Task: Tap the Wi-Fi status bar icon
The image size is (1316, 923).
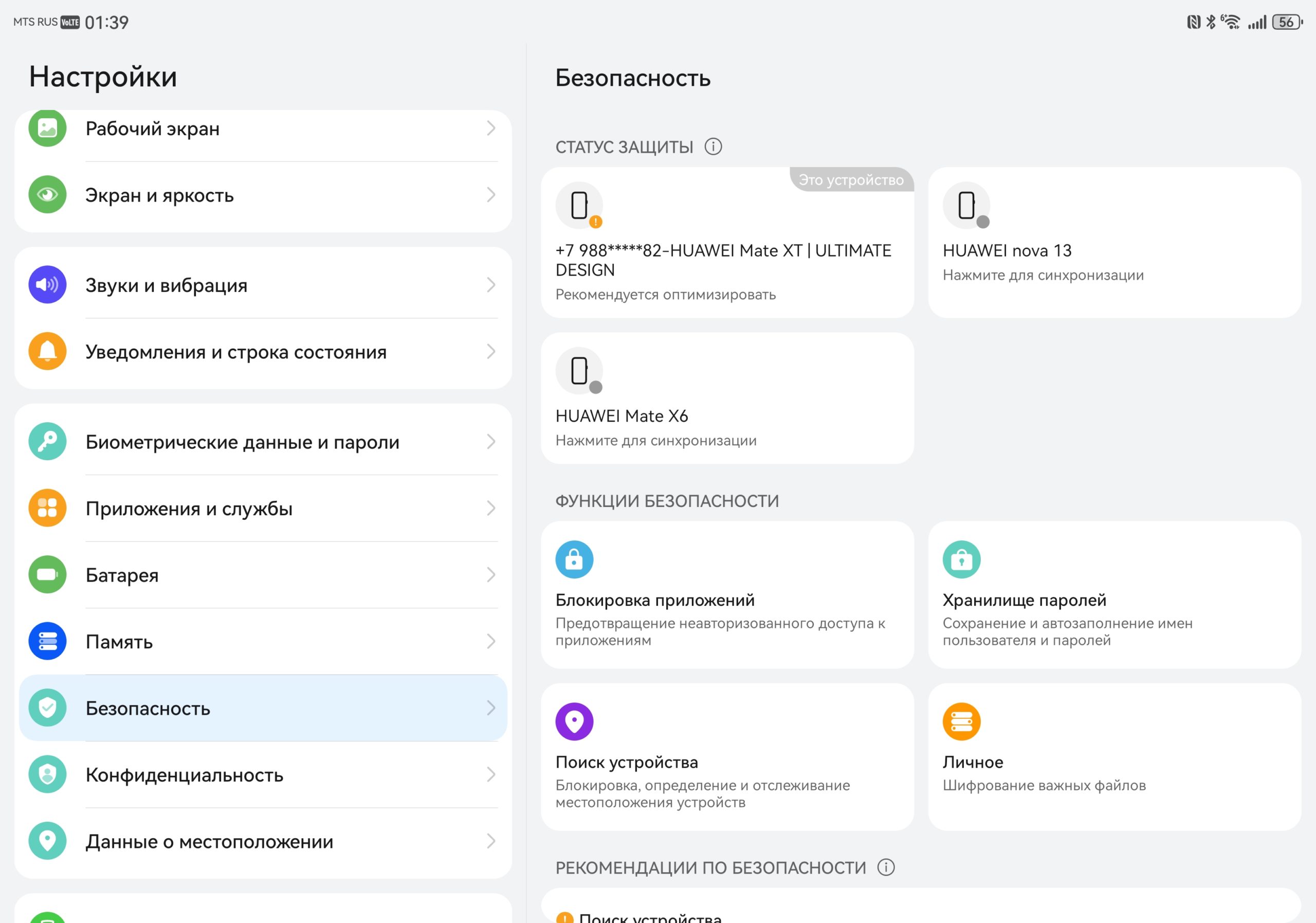Action: [x=1231, y=22]
